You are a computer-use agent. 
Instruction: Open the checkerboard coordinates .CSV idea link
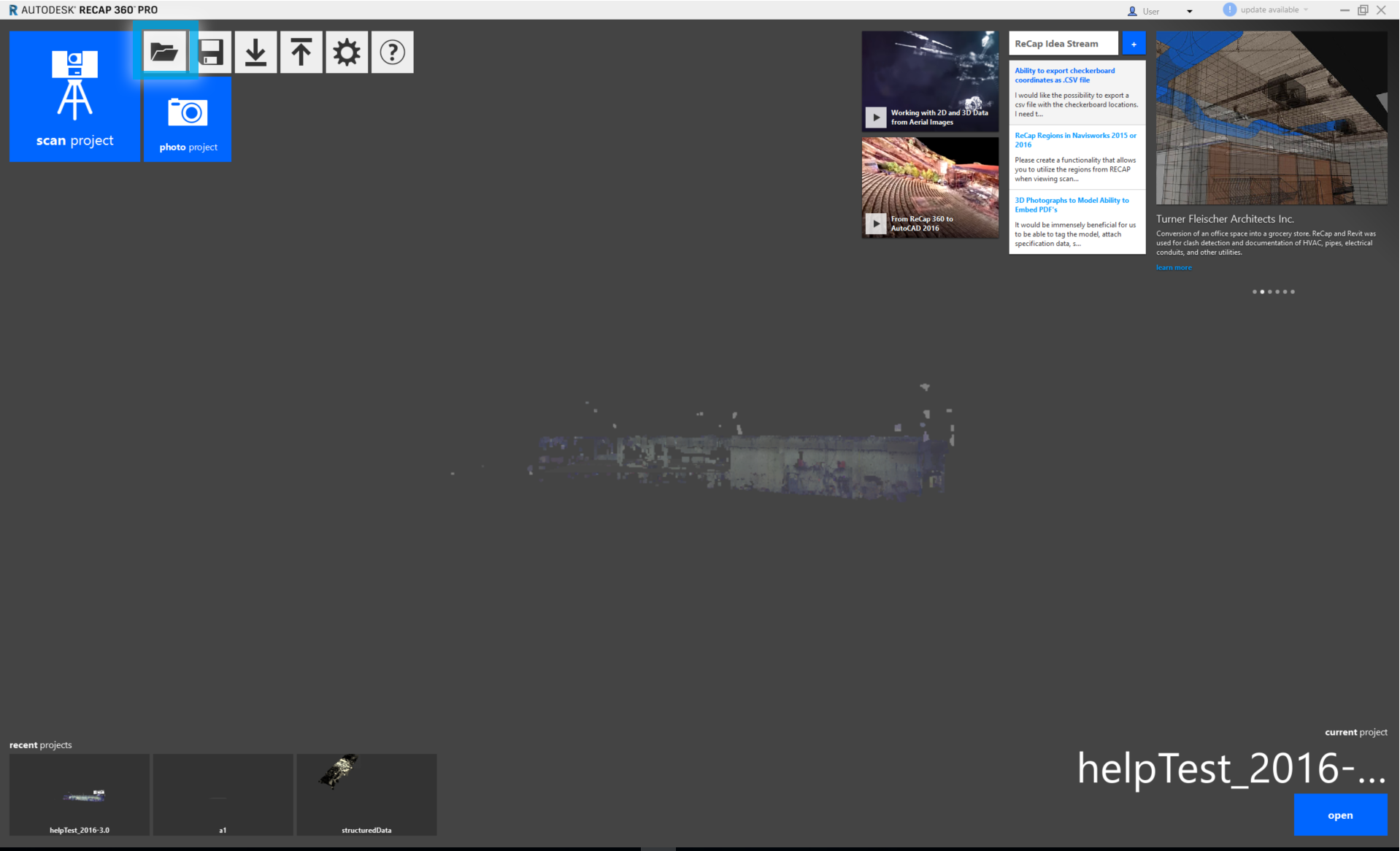(1064, 75)
